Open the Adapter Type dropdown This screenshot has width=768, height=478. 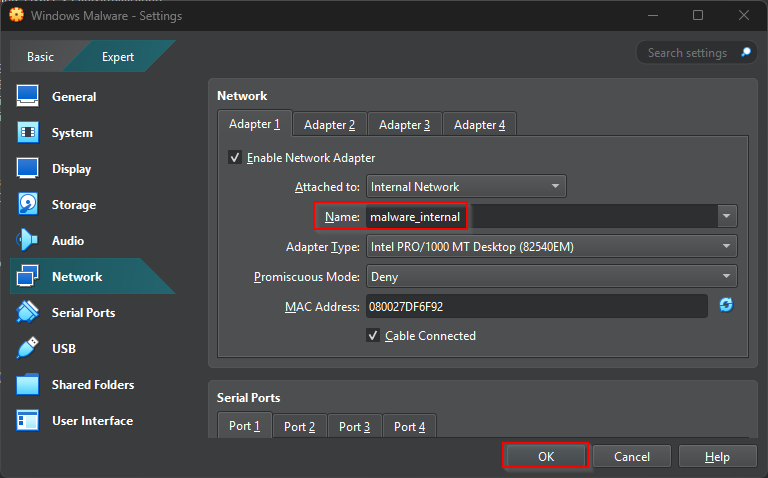(551, 246)
